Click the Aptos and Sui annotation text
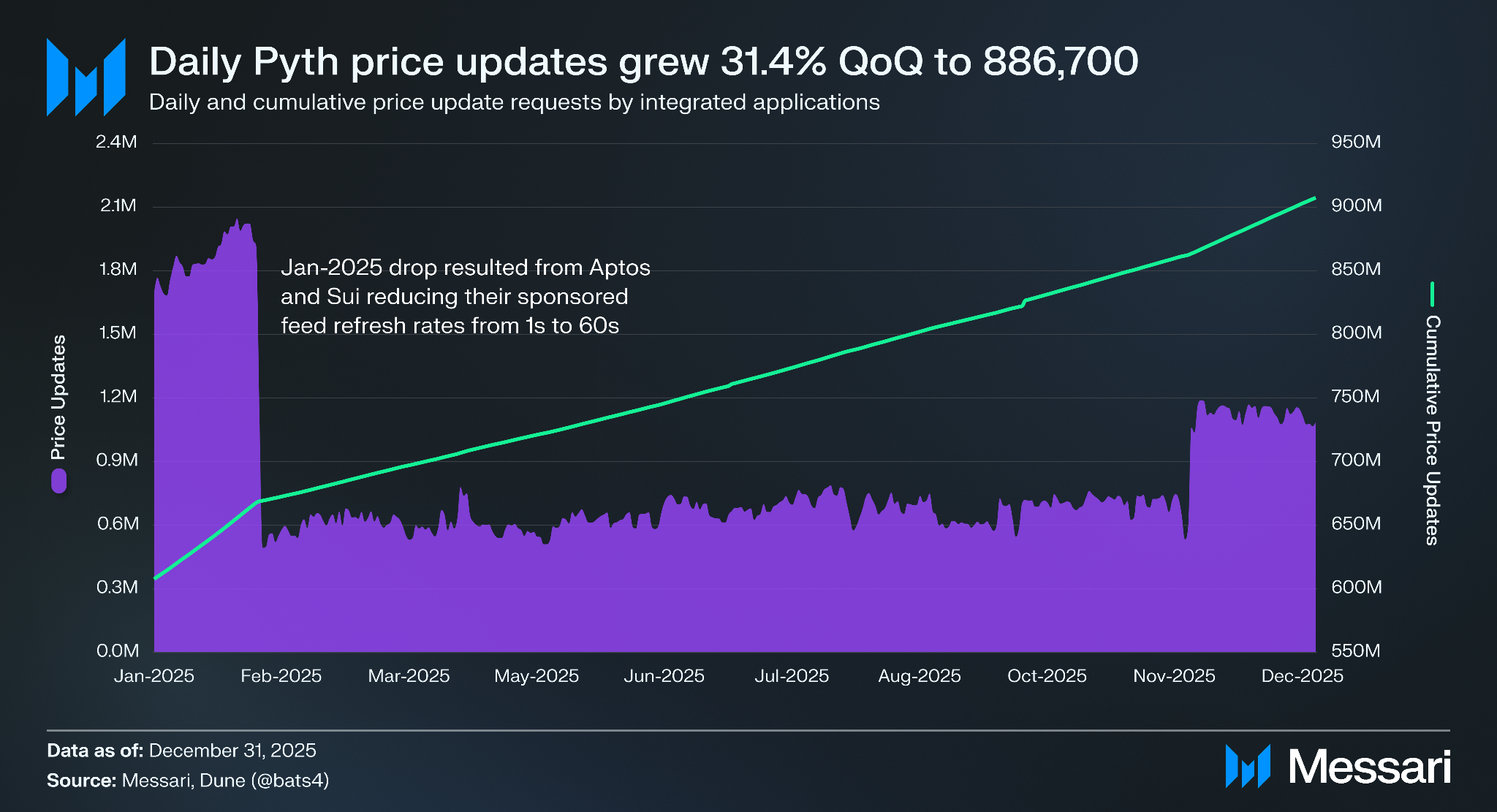Viewport: 1497px width, 812px height. [465, 296]
